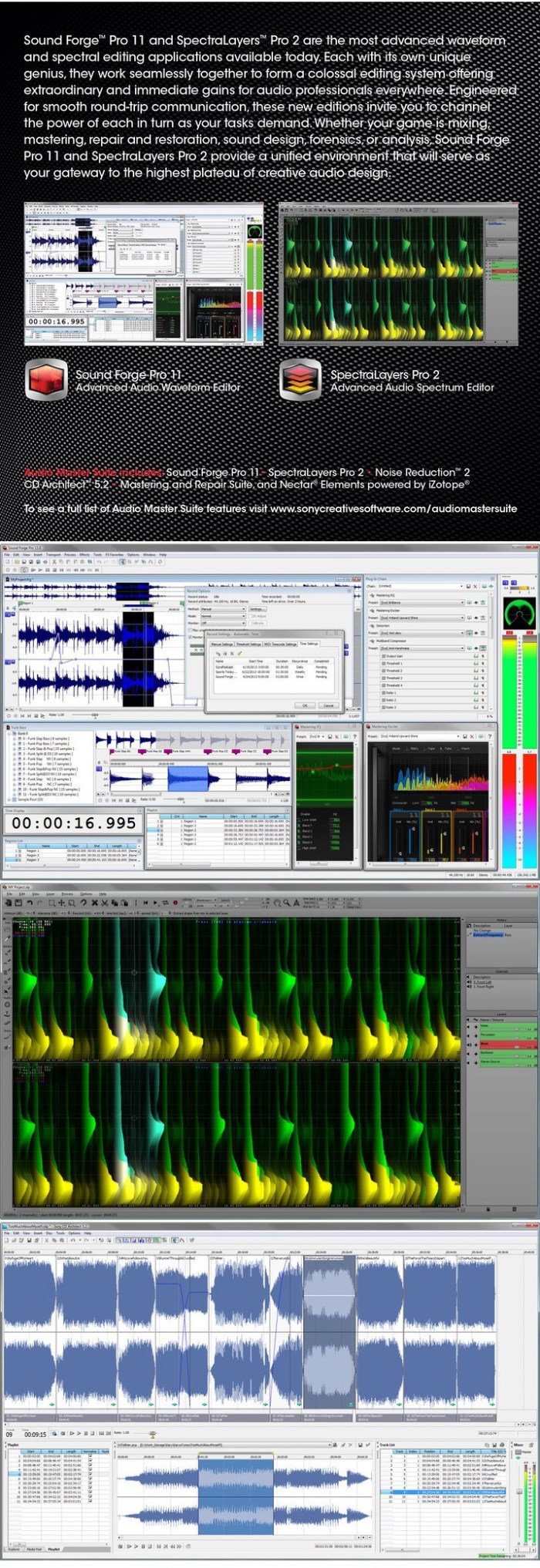This screenshot has height=1568, width=540.
Task: Click the SpectraLayers Pro 2 layered icon
Action: 300,379
